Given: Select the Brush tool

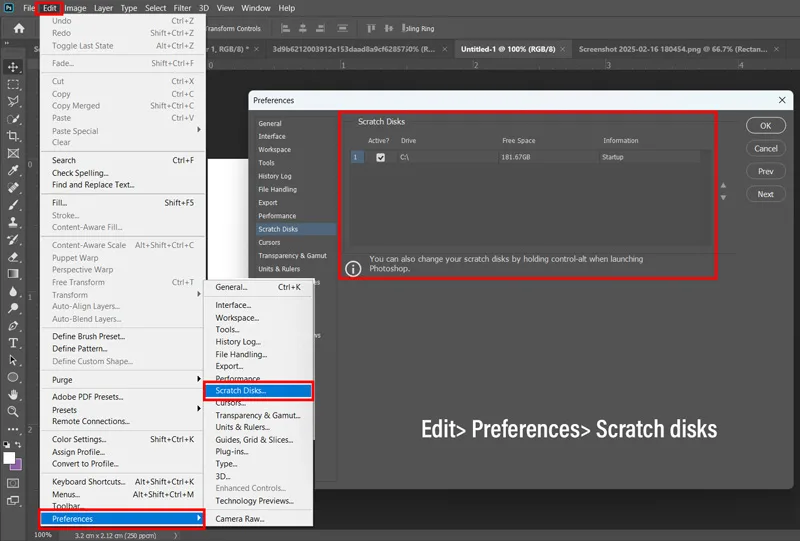Looking at the screenshot, I should coord(13,205).
